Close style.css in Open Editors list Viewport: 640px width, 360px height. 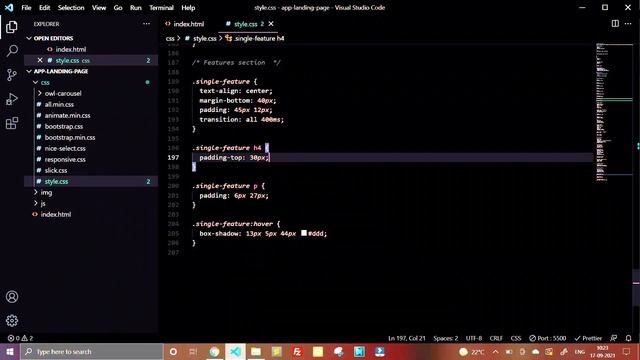[40, 60]
